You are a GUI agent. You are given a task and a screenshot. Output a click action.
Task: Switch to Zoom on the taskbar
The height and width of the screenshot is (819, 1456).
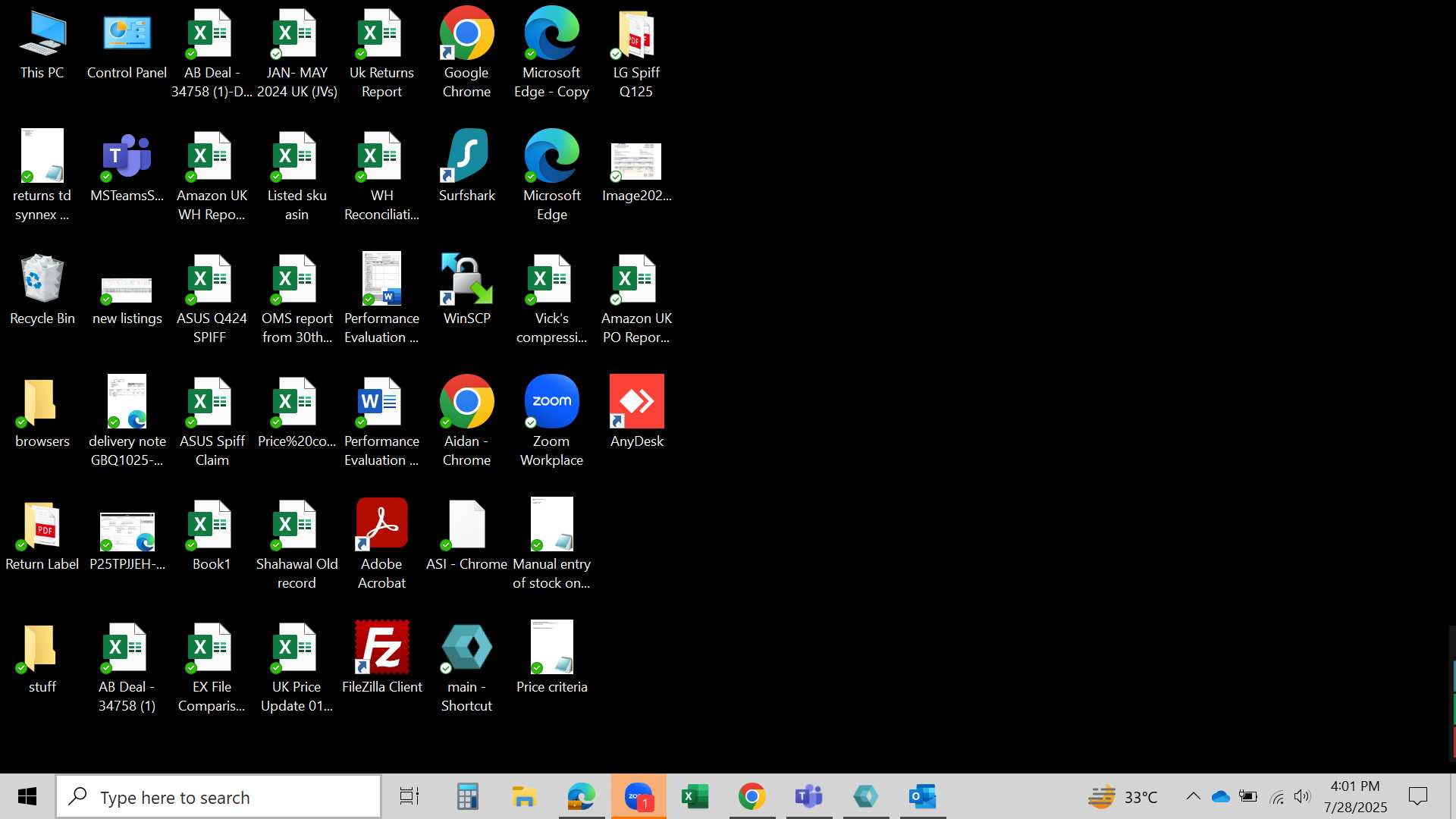pos(639,796)
